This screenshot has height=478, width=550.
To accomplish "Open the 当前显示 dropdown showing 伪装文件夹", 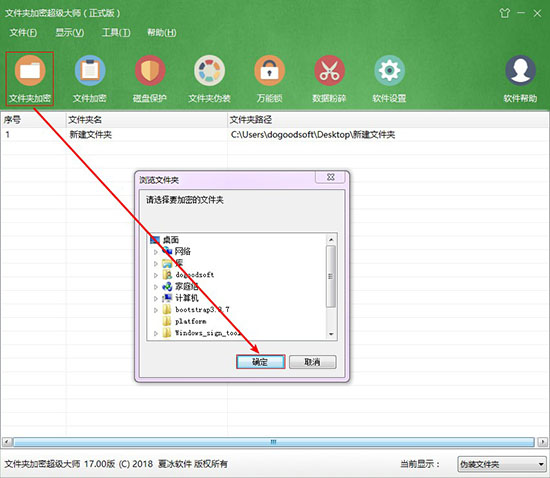I will tap(502, 464).
